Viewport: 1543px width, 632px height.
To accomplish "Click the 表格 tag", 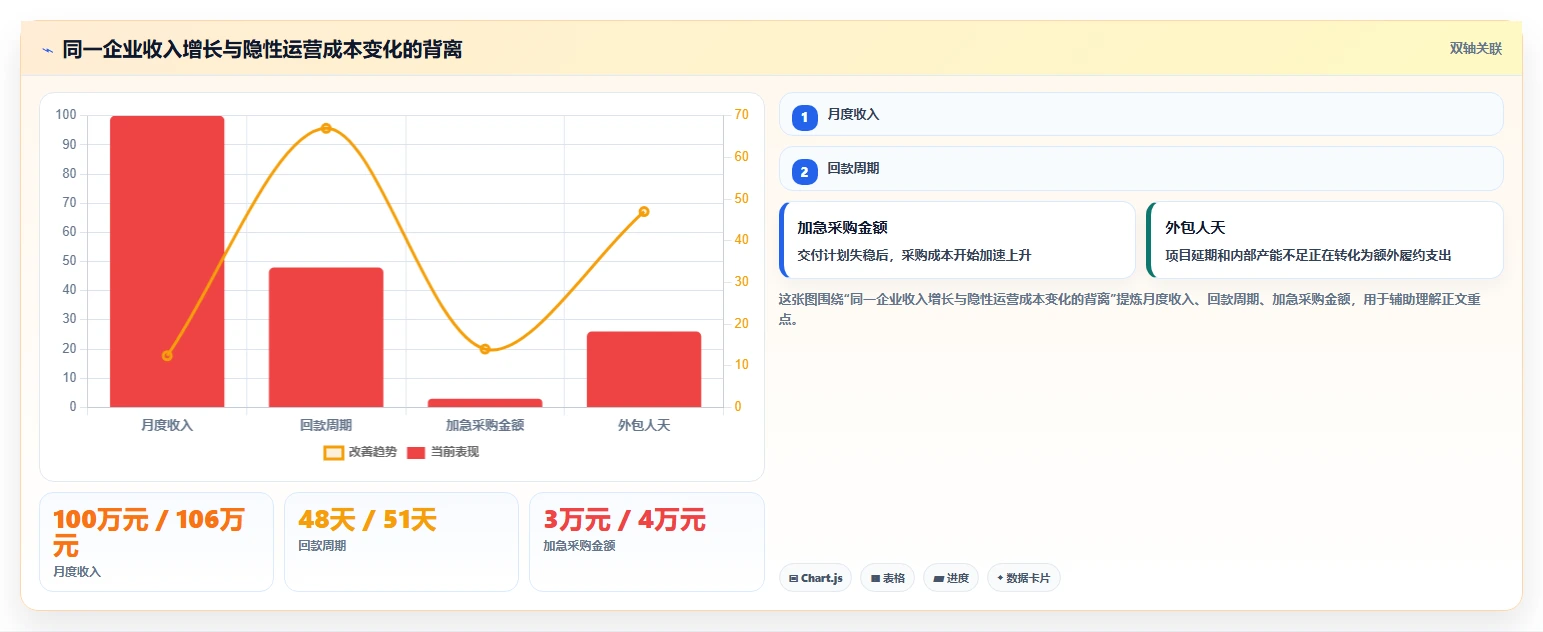I will (887, 578).
